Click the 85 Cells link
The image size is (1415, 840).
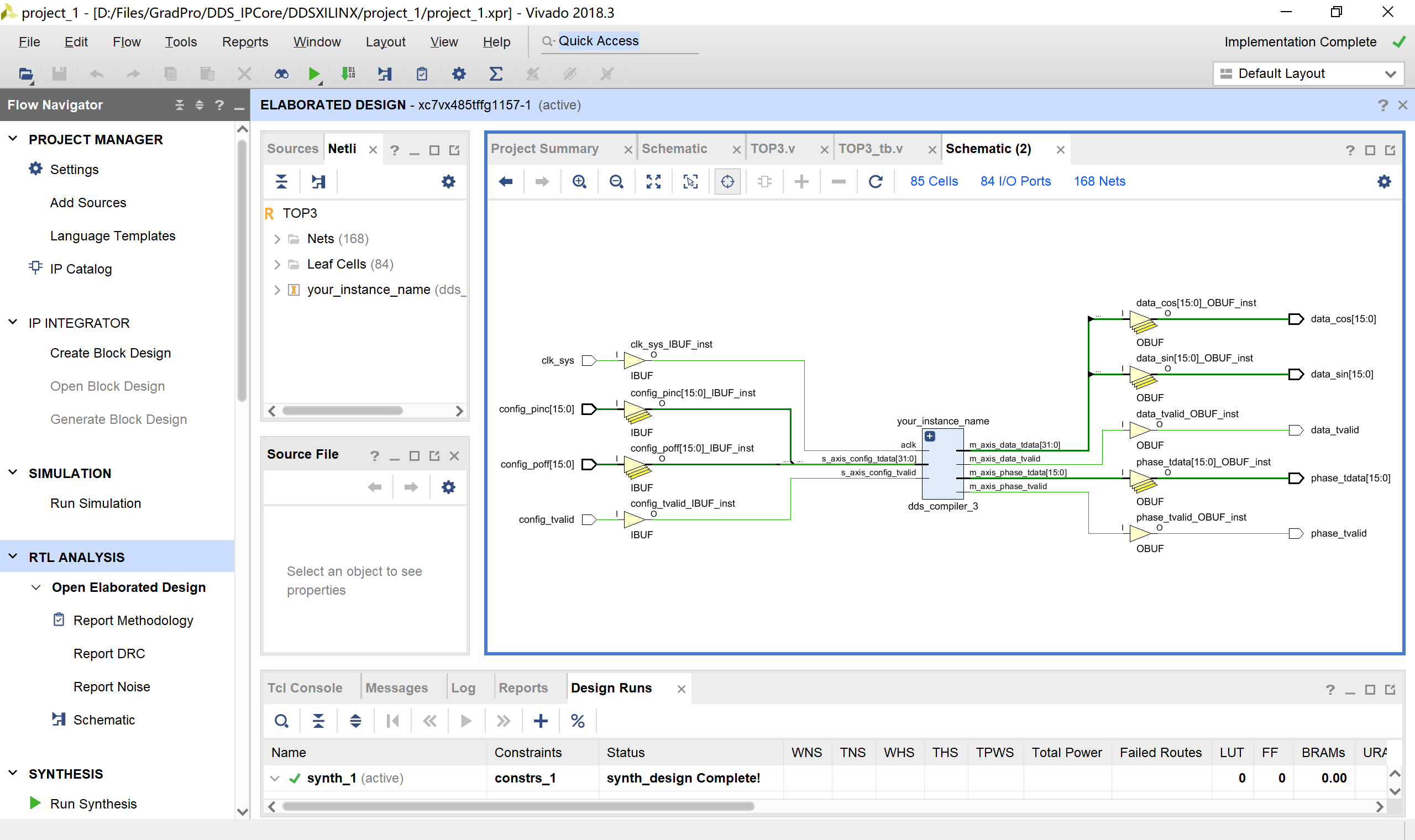(934, 181)
